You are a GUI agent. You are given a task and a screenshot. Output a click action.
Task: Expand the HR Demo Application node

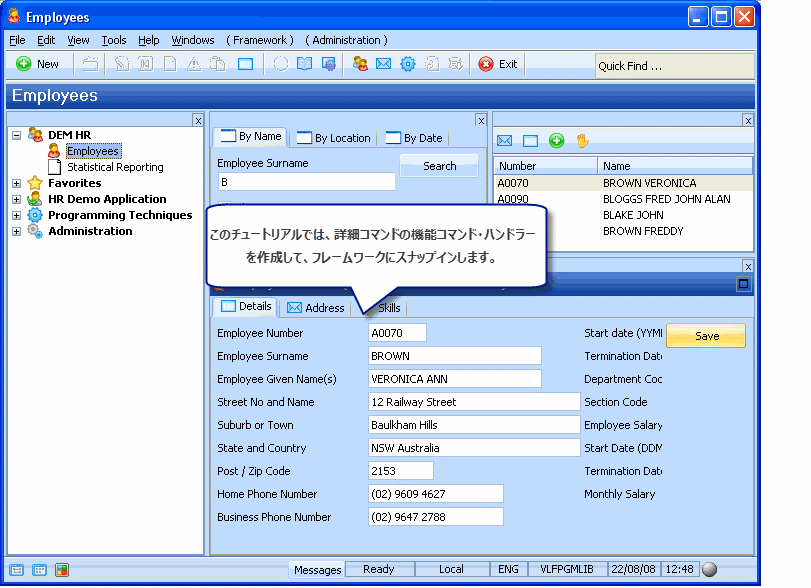[x=17, y=199]
